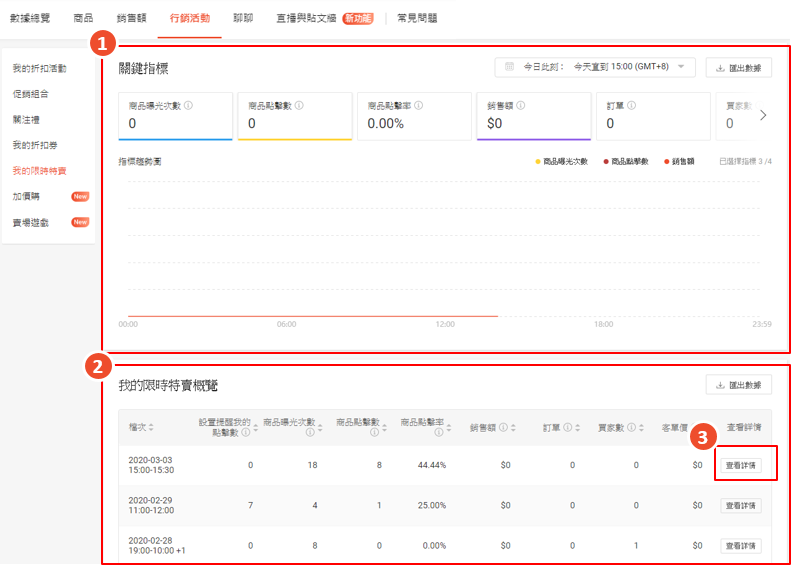The height and width of the screenshot is (565, 791).
Task: Sort table by 銷售額 column arrows
Action: point(512,427)
